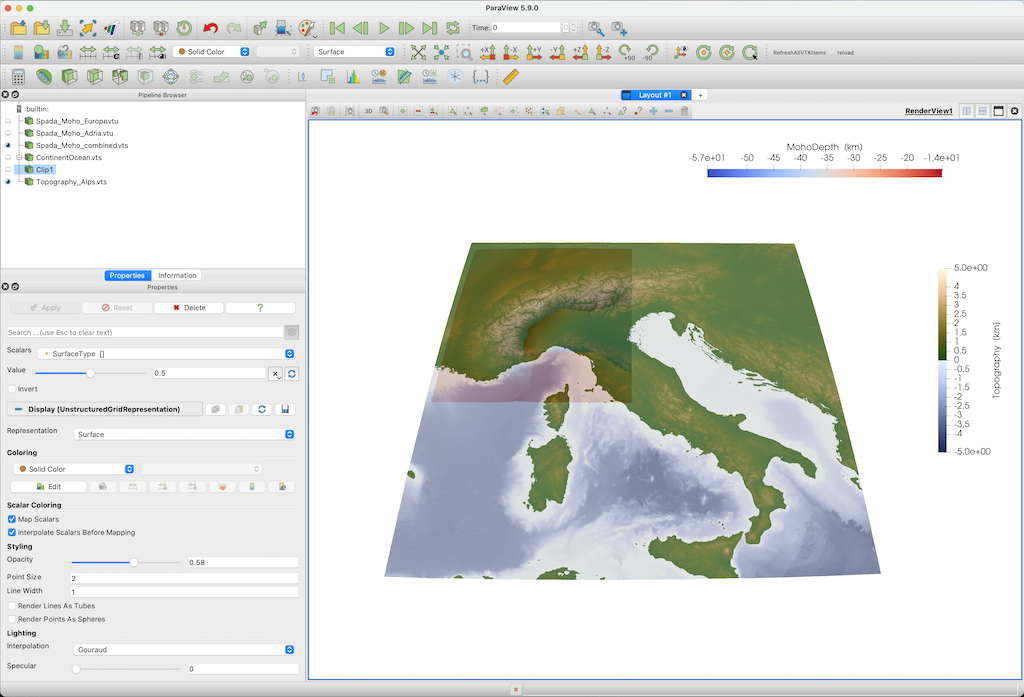This screenshot has height=697, width=1024.
Task: Enable the Invert checkbox
Action: coord(12,389)
